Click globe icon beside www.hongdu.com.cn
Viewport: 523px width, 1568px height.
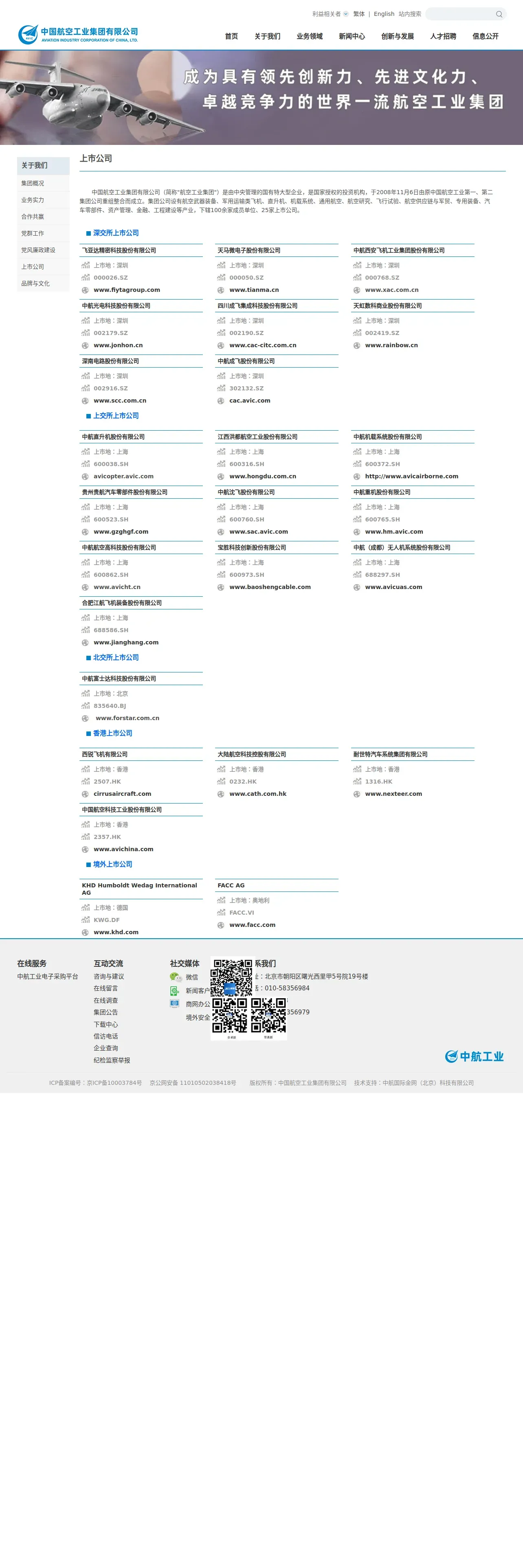(221, 477)
